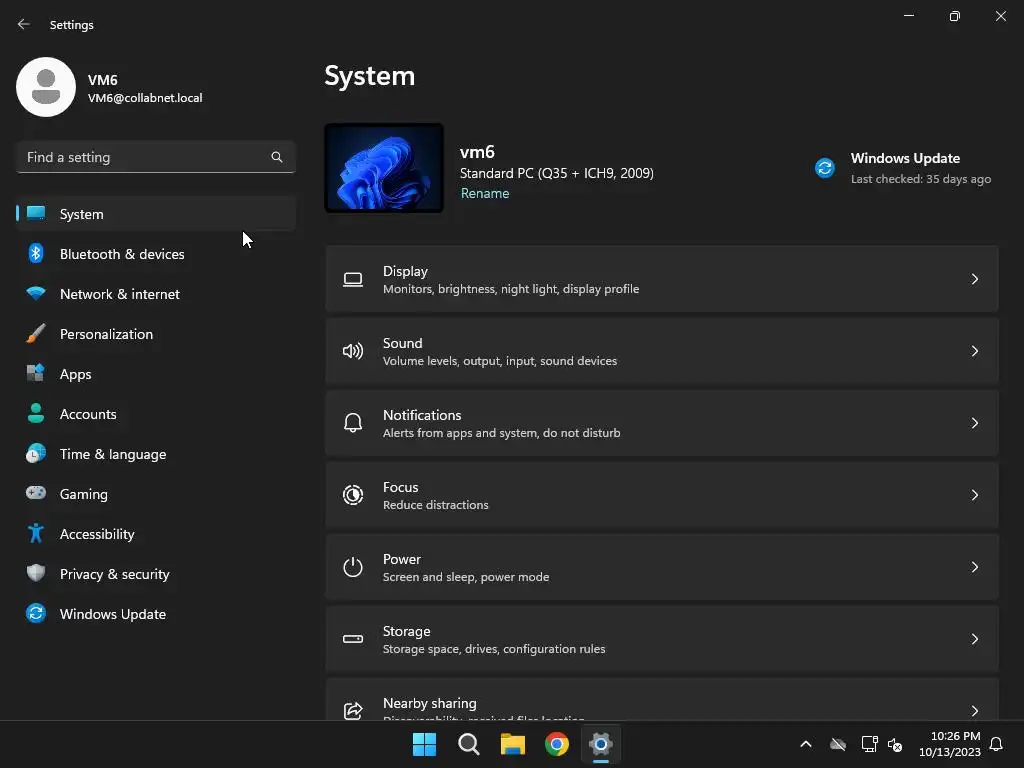Open Privacy & security settings
The height and width of the screenshot is (768, 1024).
pos(115,574)
